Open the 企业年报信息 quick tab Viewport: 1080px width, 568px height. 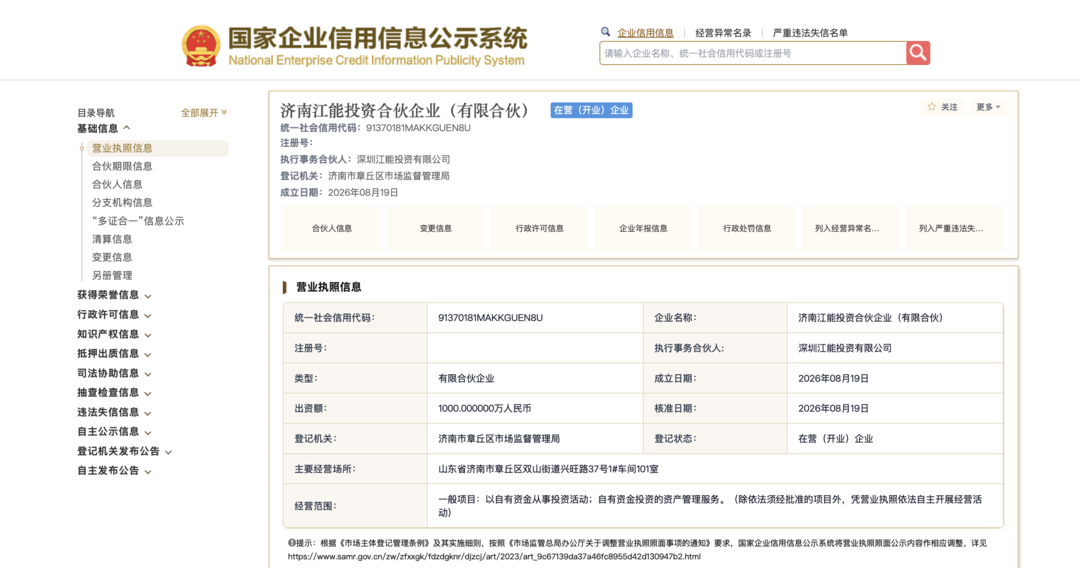tap(643, 228)
